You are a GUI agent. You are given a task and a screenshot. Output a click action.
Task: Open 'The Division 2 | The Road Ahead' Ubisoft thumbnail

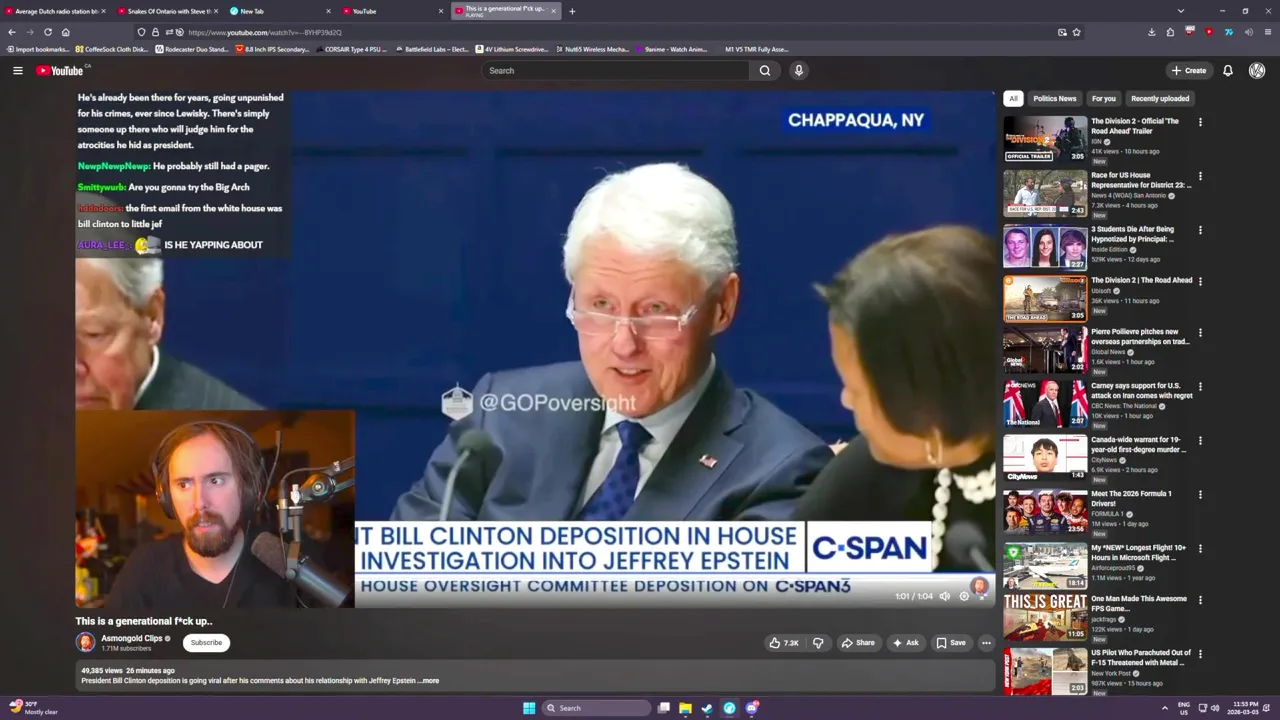[1045, 298]
